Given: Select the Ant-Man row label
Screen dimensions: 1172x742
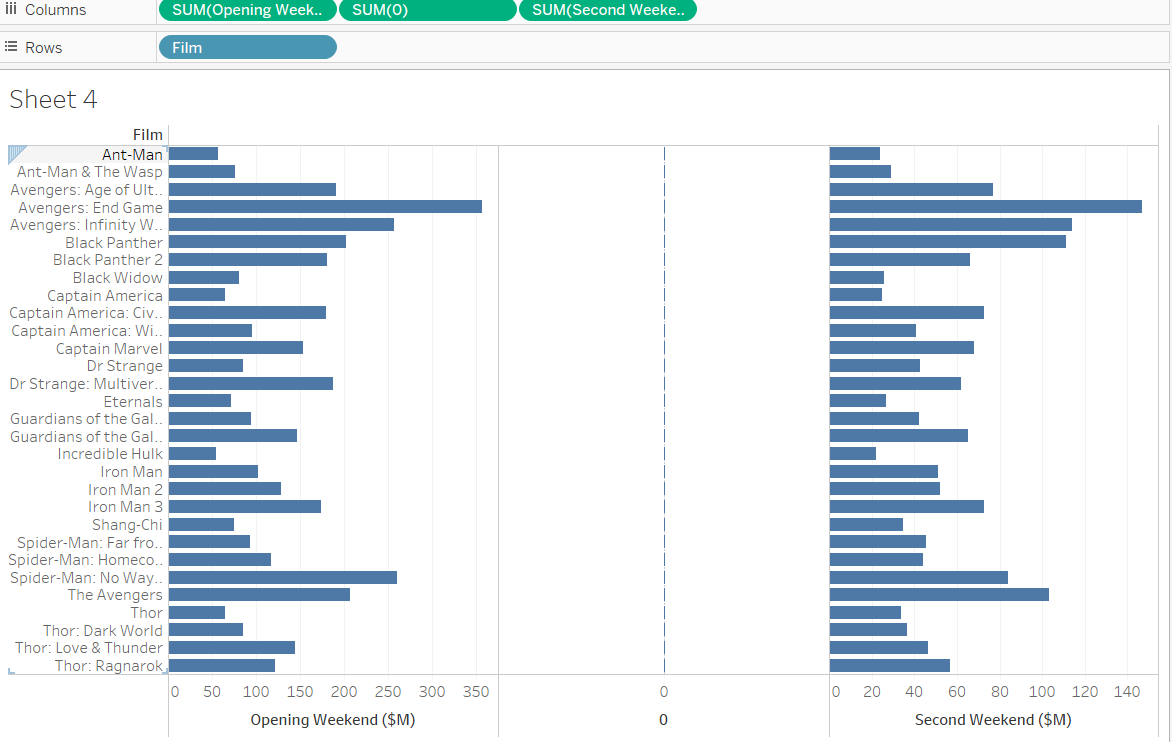Looking at the screenshot, I should coord(132,154).
